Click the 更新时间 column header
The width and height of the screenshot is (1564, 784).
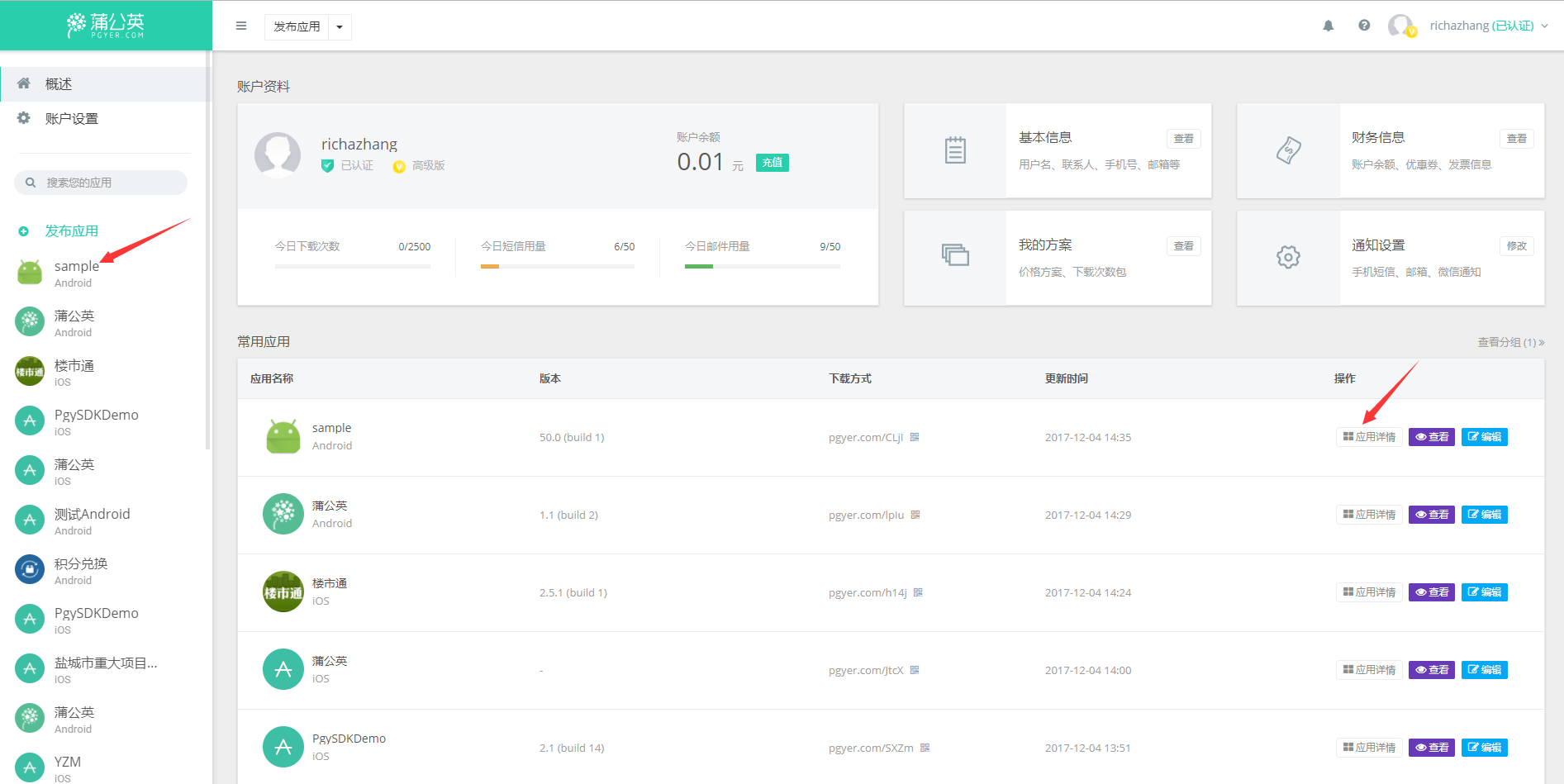point(1066,378)
